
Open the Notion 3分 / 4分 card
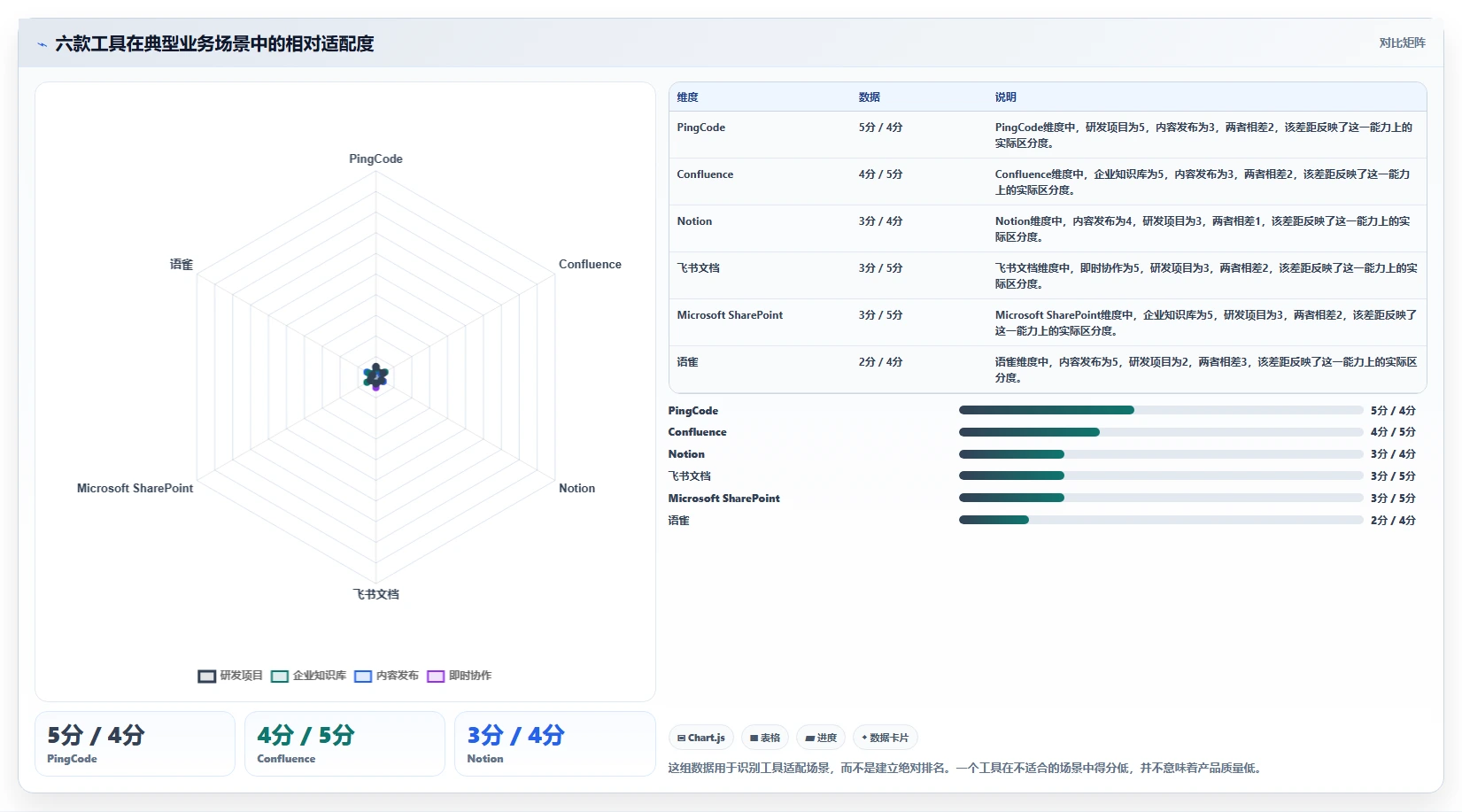click(x=554, y=744)
